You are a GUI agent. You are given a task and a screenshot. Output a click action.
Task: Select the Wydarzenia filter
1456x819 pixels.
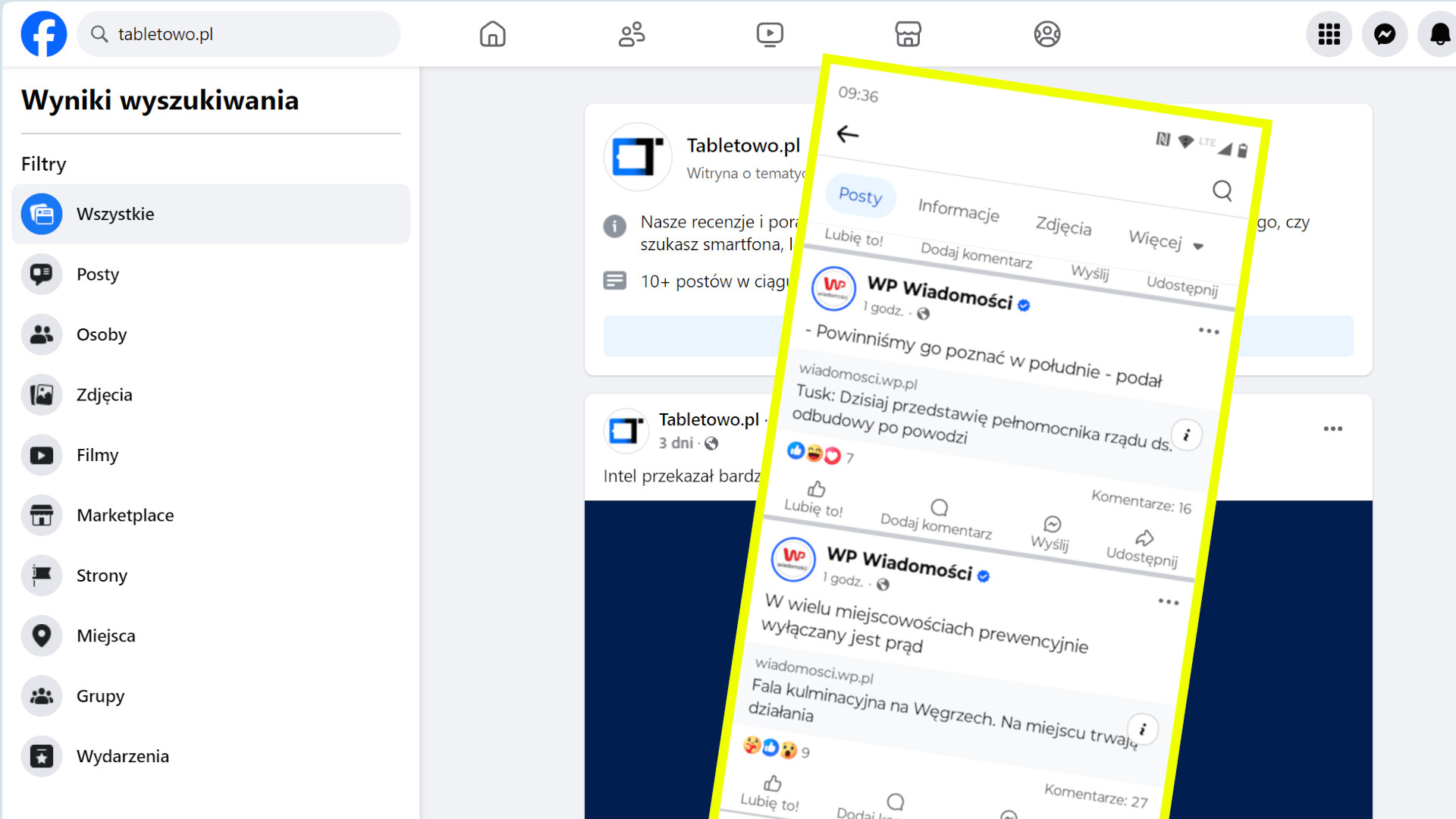[211, 756]
